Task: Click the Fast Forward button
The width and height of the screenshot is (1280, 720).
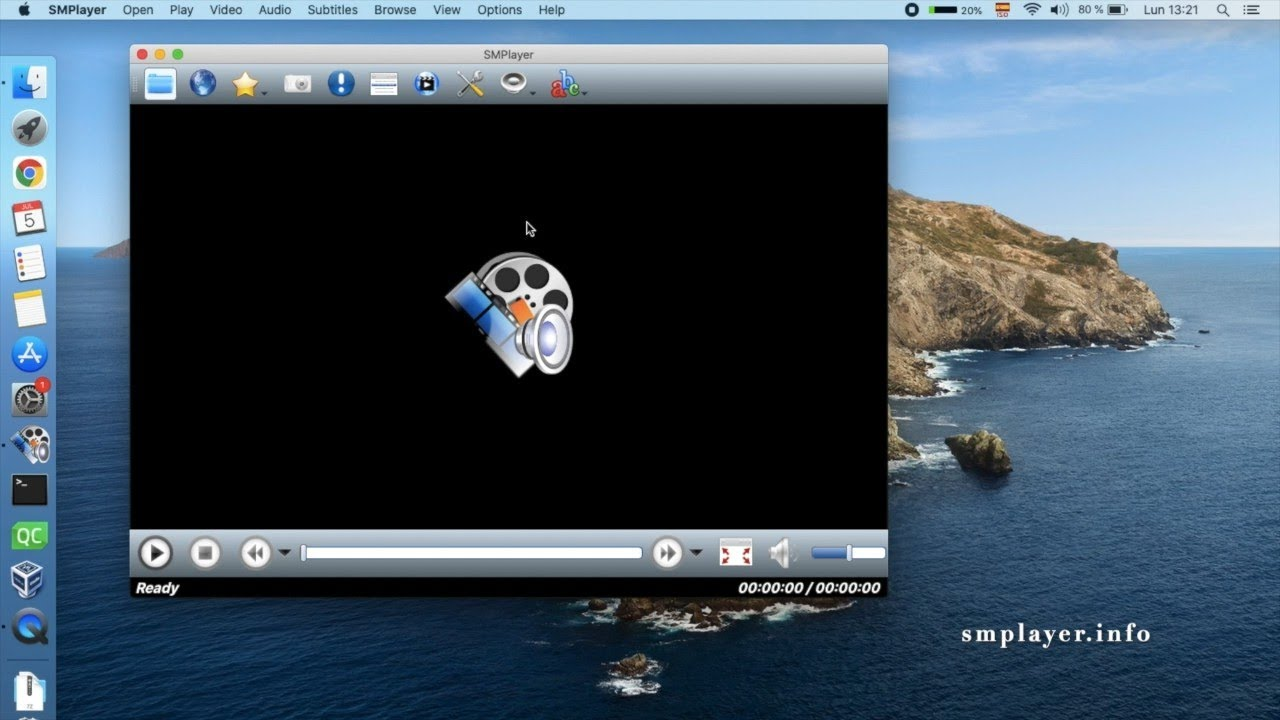Action: coord(667,553)
